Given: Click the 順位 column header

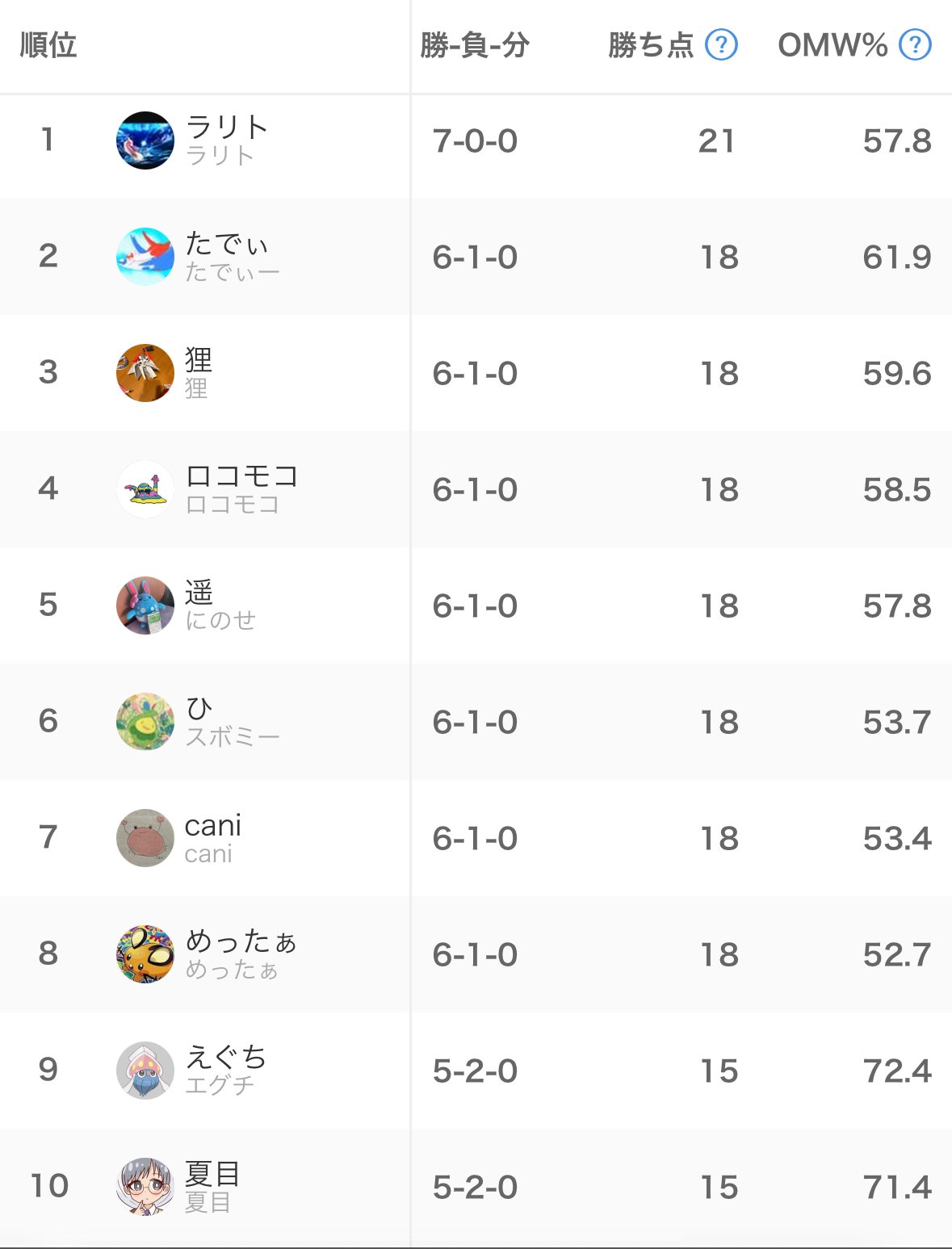Looking at the screenshot, I should 48,45.
